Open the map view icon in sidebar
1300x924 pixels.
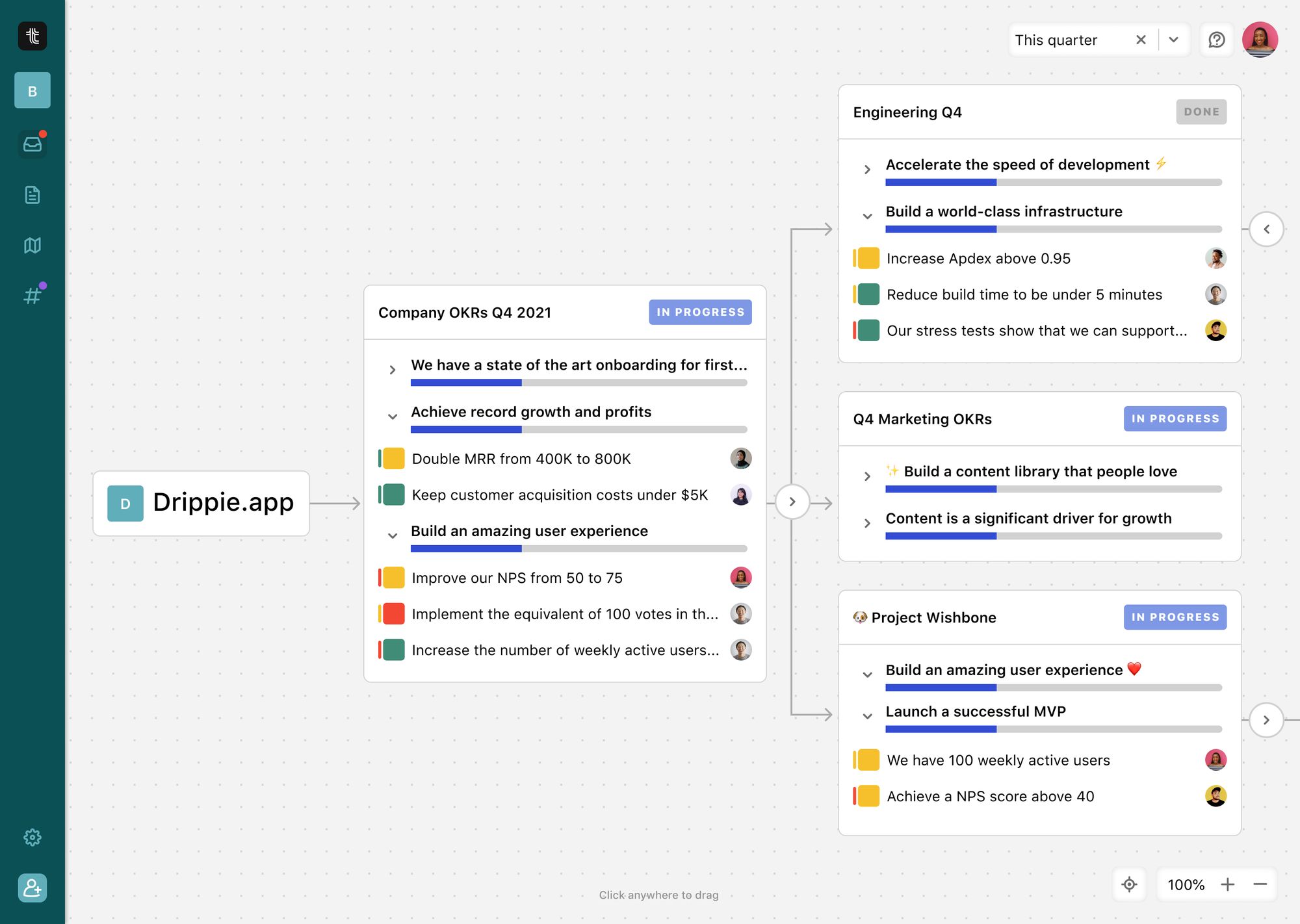pyautogui.click(x=32, y=245)
